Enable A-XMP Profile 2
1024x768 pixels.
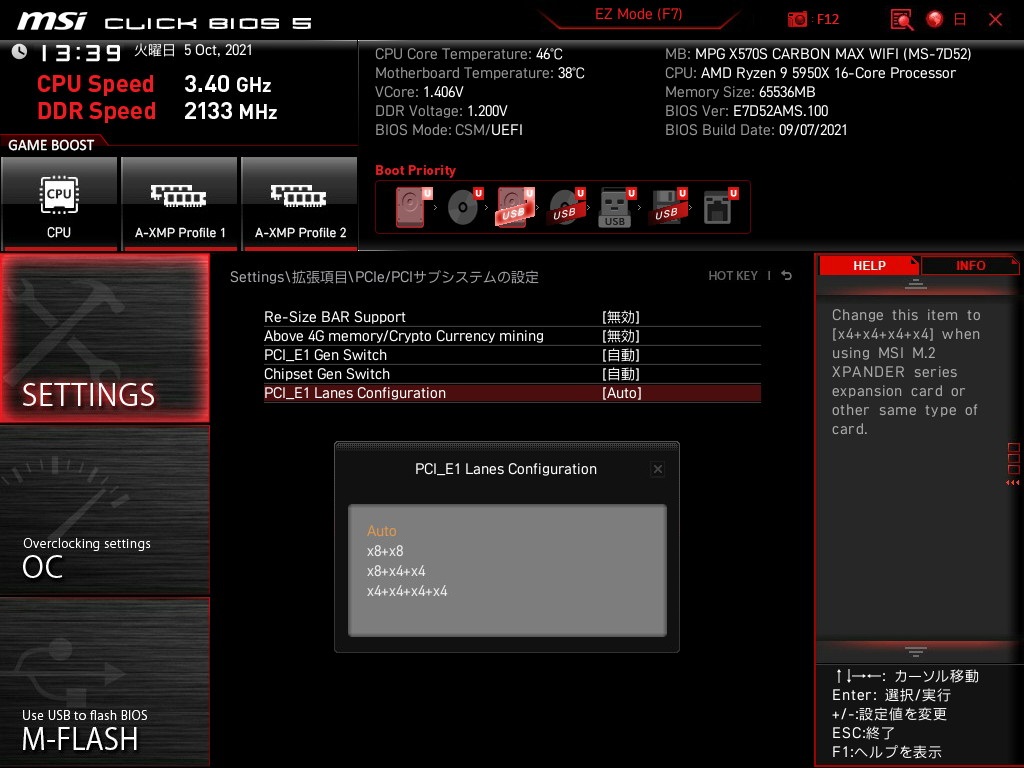click(x=300, y=203)
